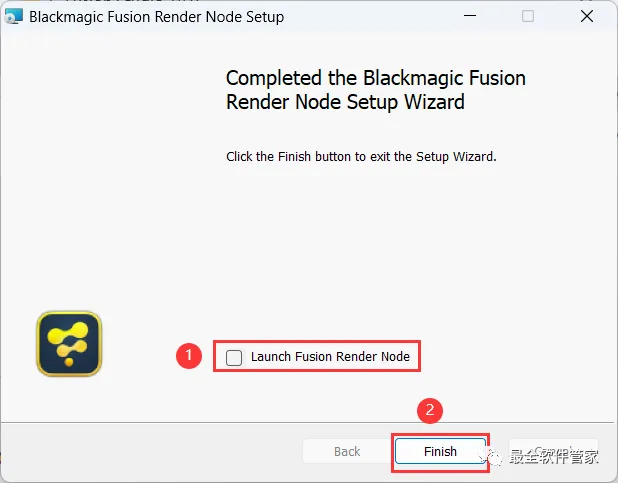618x483 pixels.
Task: Click the horizontal separator above the buttons
Action: tap(307, 423)
